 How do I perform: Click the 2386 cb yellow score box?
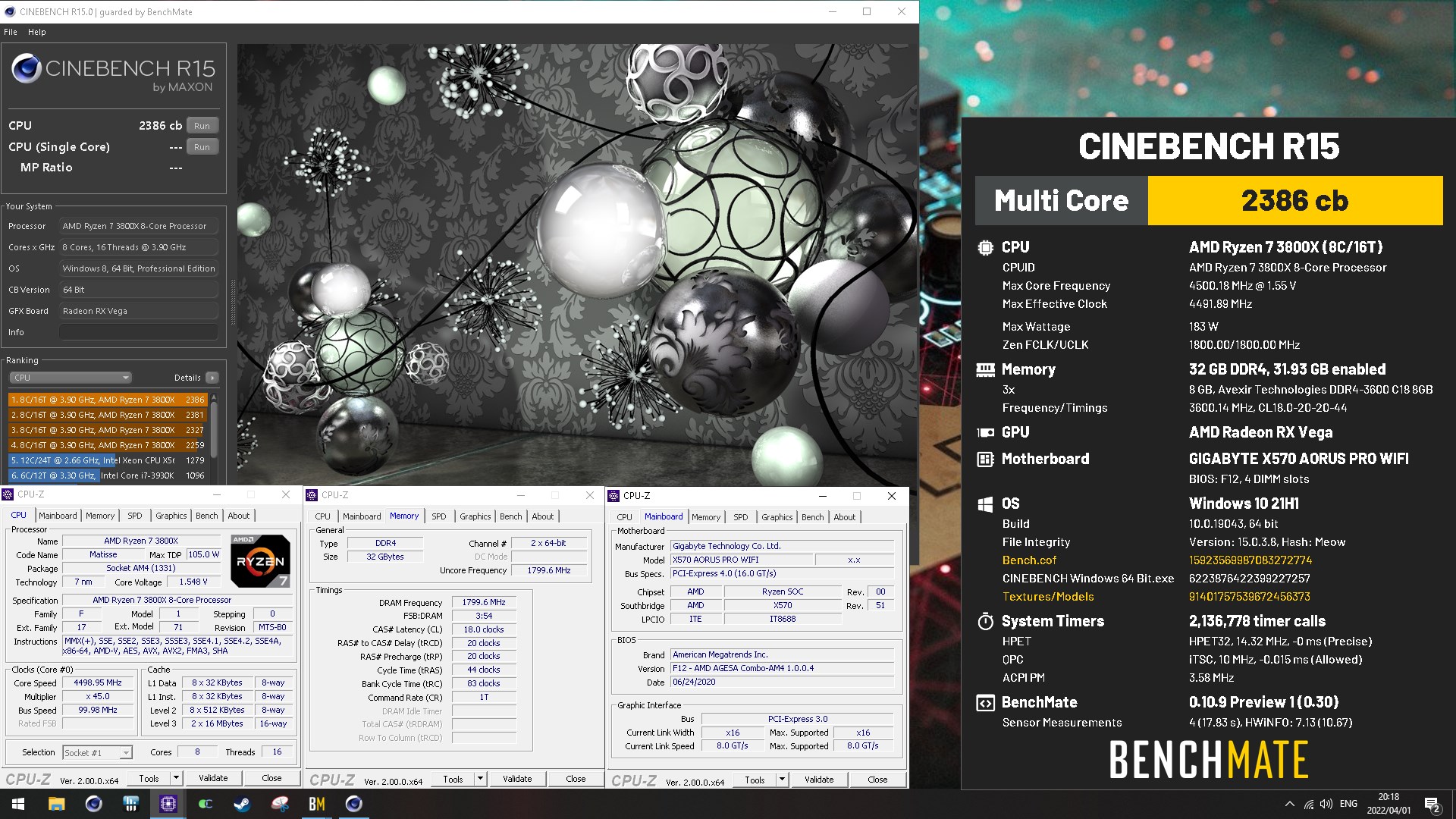pos(1295,201)
